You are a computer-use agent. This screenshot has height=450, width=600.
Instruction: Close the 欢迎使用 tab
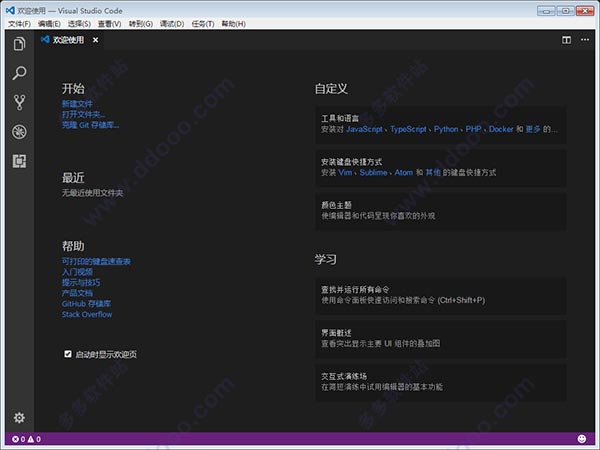pos(95,40)
